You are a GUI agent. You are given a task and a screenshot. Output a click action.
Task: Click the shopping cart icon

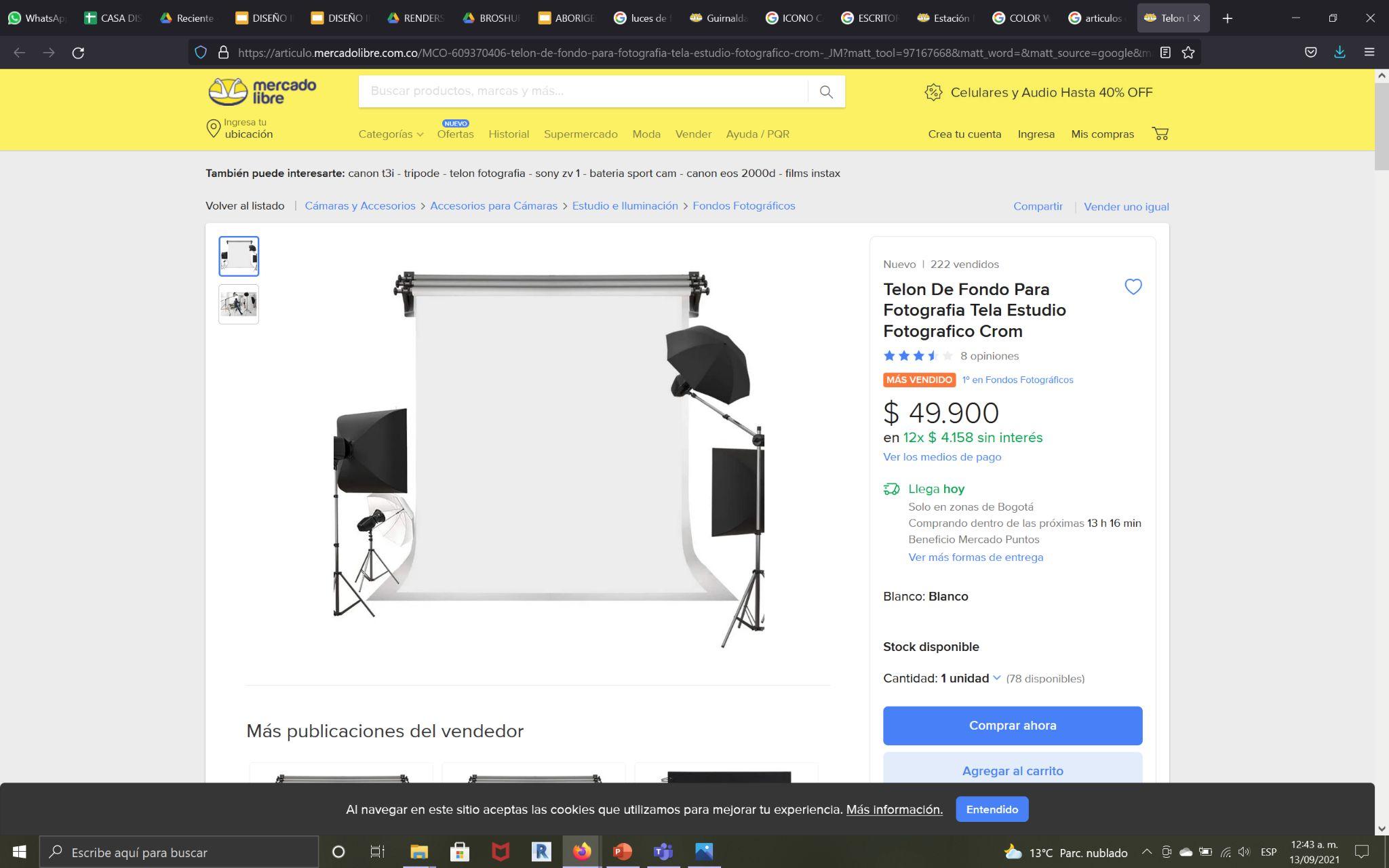1160,134
